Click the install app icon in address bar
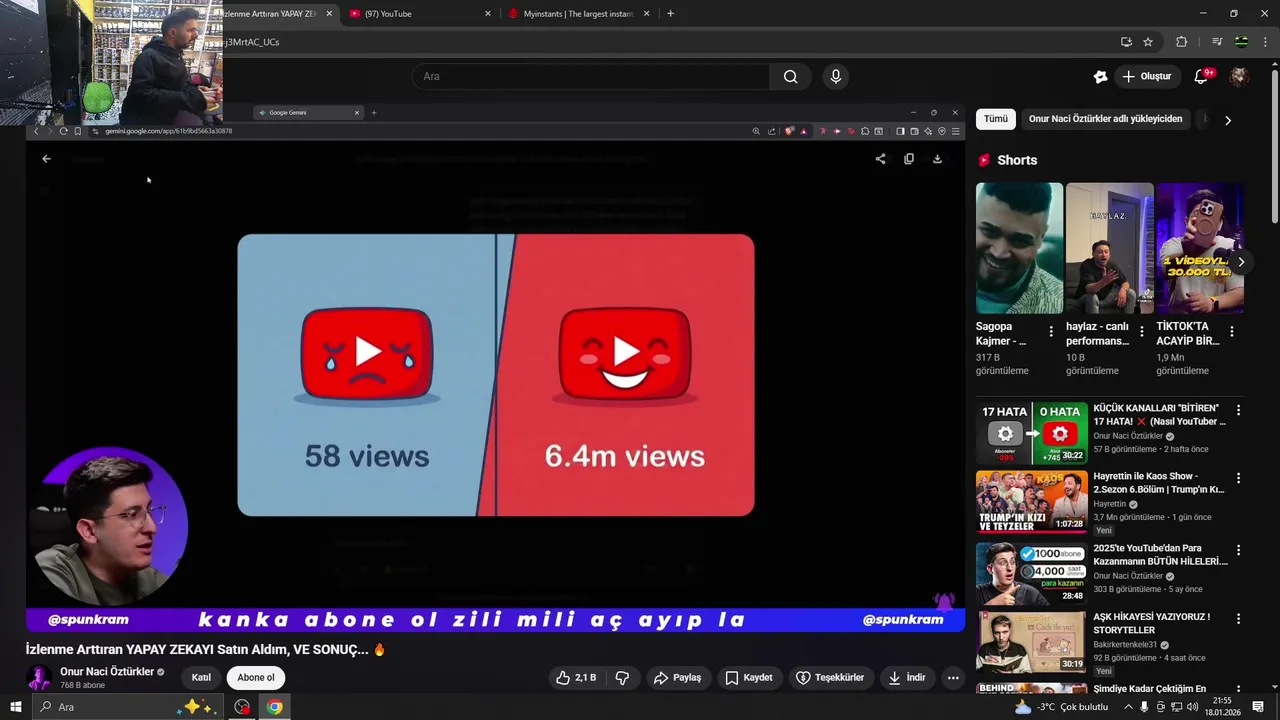 click(1126, 42)
